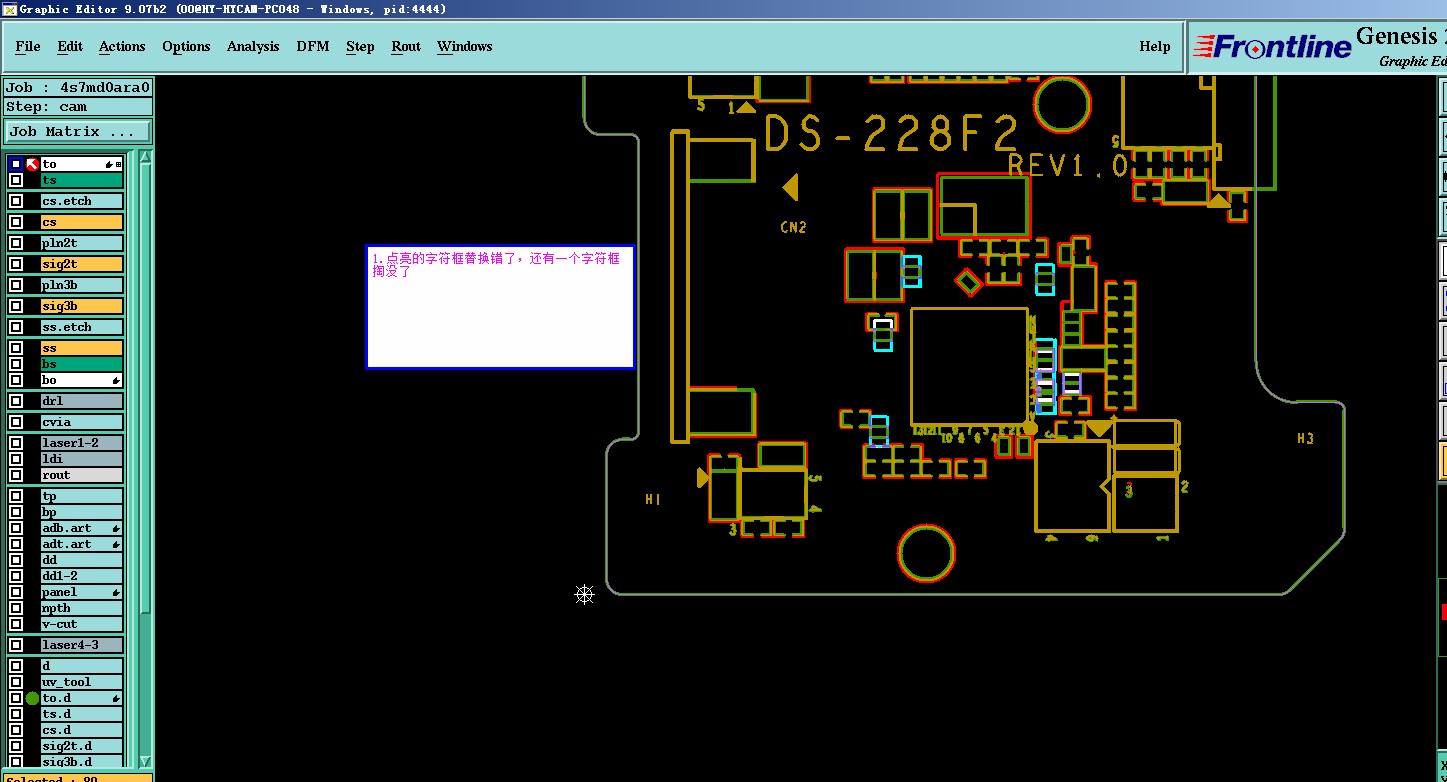This screenshot has width=1447, height=782.
Task: Select the 'sig3b' layer name
Action: [82, 306]
